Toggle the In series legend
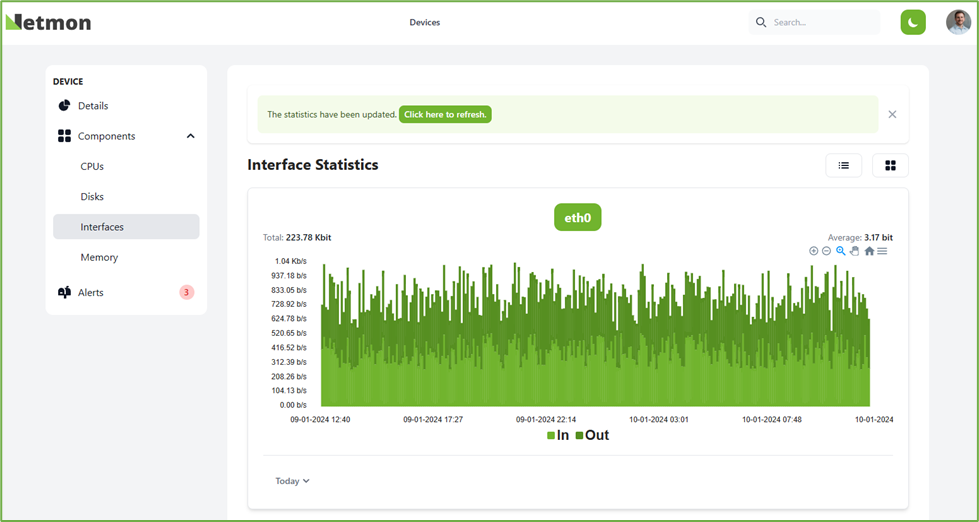This screenshot has width=979, height=522. pyautogui.click(x=558, y=435)
